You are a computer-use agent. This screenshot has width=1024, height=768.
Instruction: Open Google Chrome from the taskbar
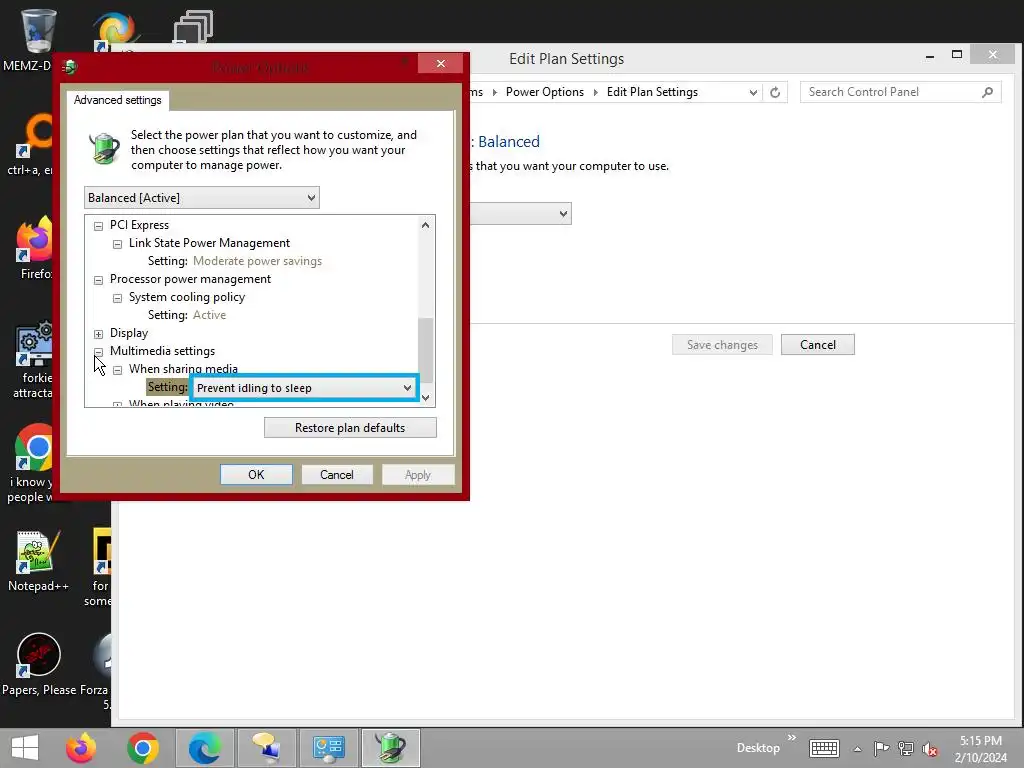[142, 748]
